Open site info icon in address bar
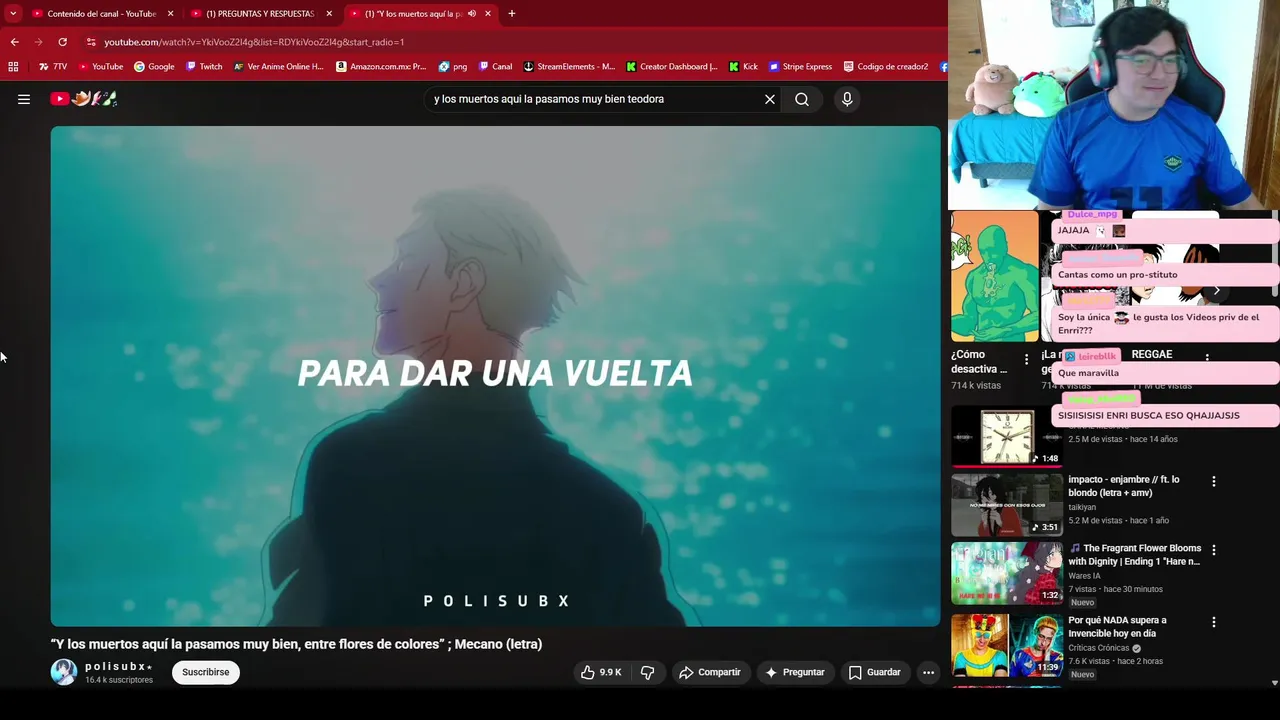This screenshot has height=720, width=1280. pyautogui.click(x=91, y=42)
